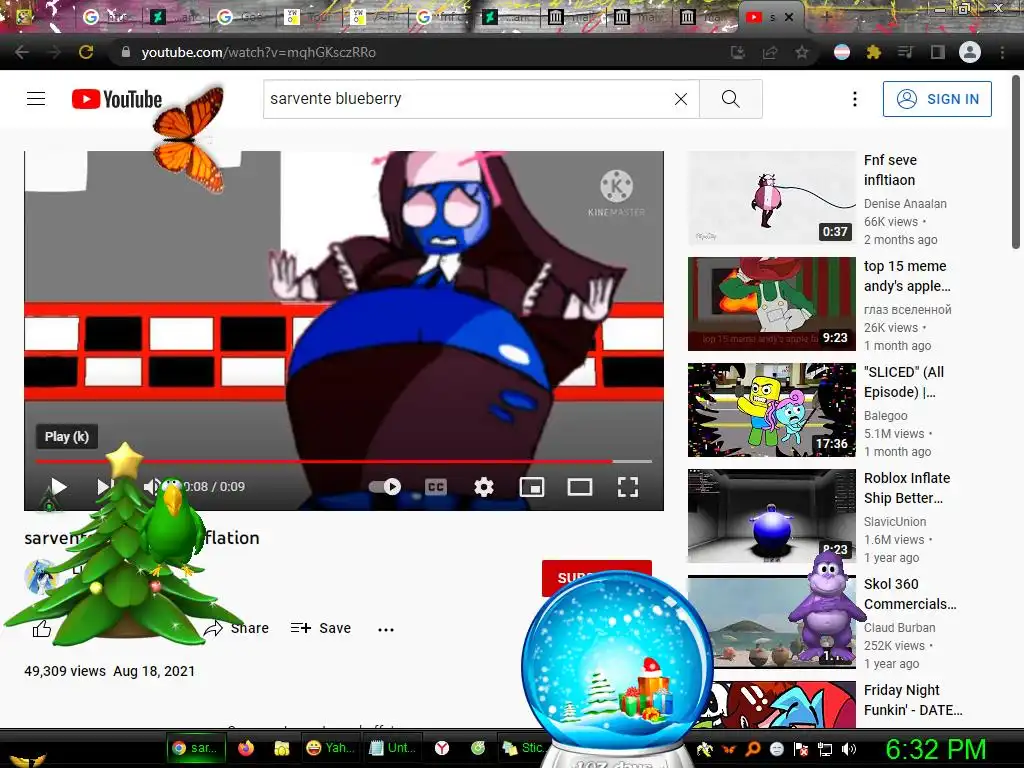Open a new browser tab
This screenshot has height=768, width=1024.
[x=826, y=18]
